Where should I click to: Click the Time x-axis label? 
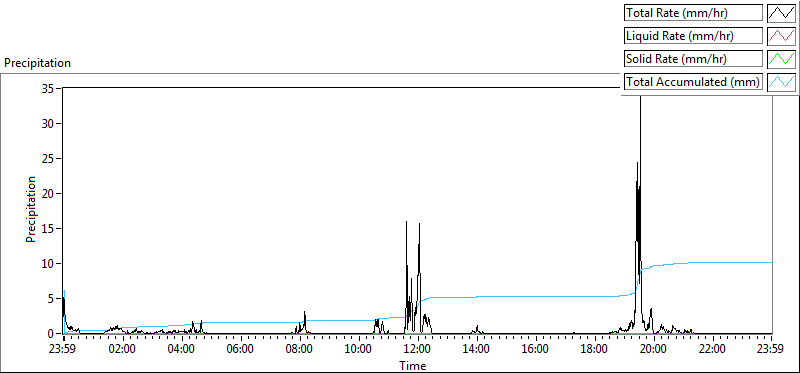(412, 365)
